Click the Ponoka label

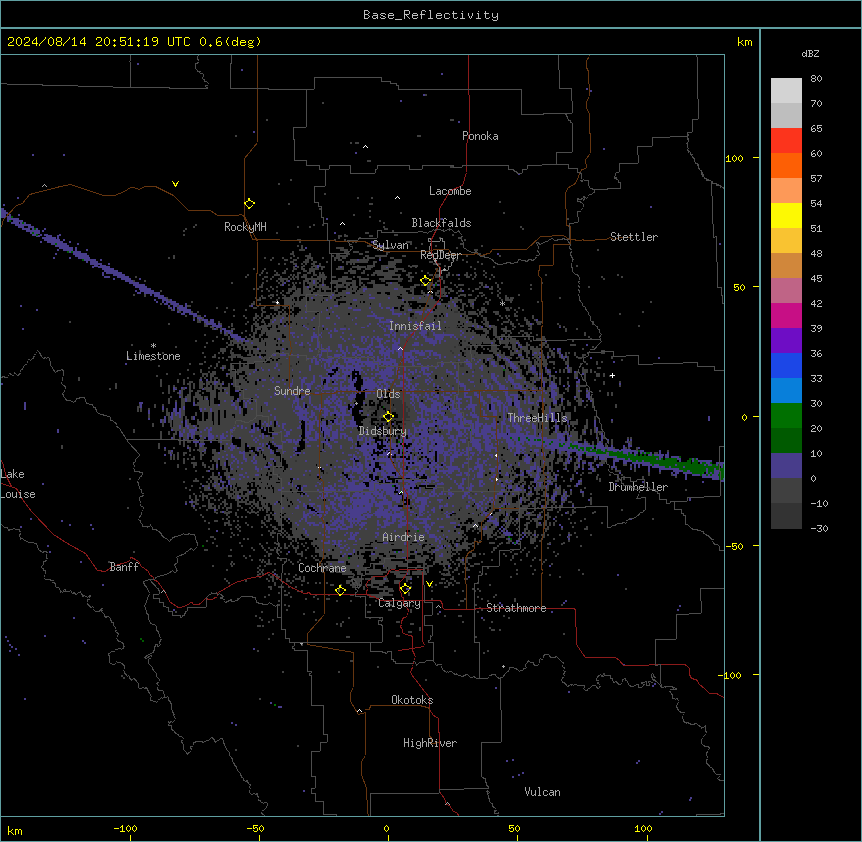coord(480,136)
